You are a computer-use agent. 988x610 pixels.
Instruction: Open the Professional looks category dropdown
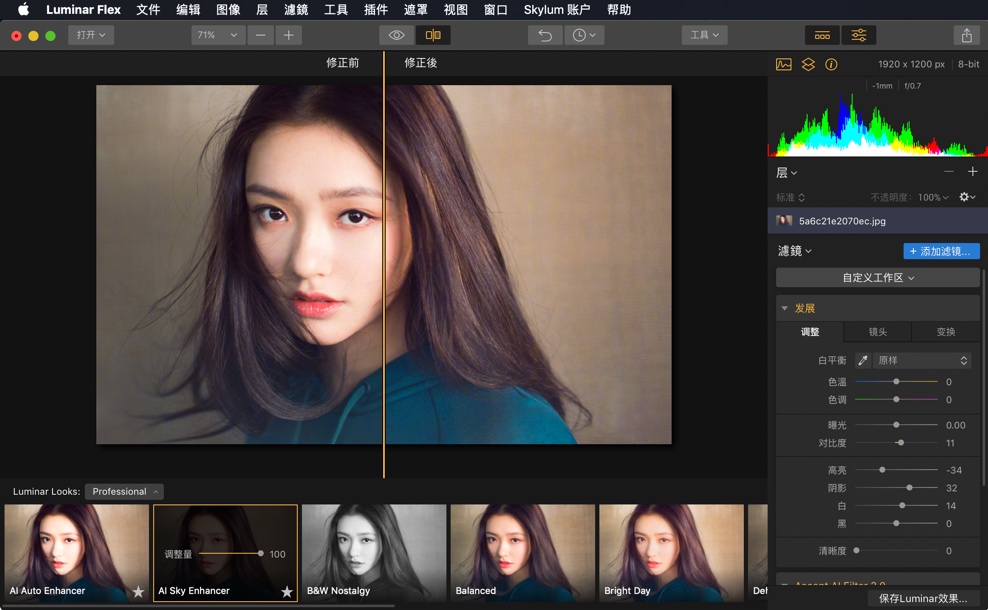pyautogui.click(x=124, y=491)
